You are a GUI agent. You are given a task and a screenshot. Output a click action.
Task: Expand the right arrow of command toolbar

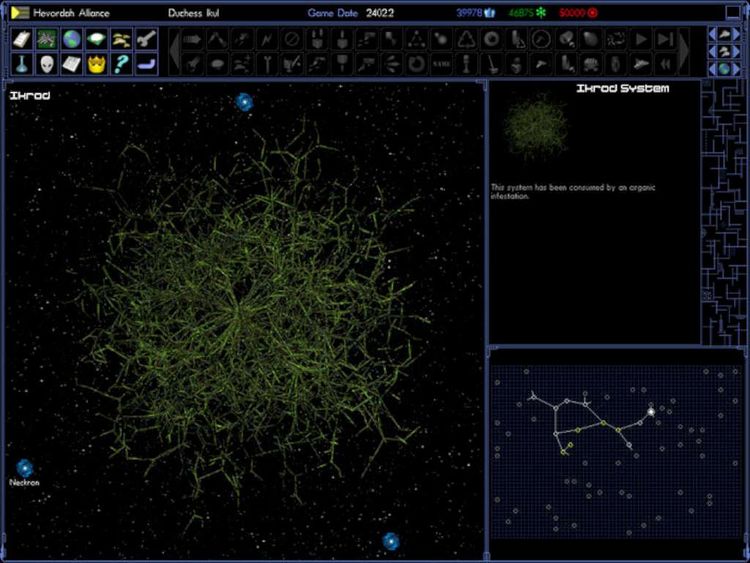tap(685, 52)
